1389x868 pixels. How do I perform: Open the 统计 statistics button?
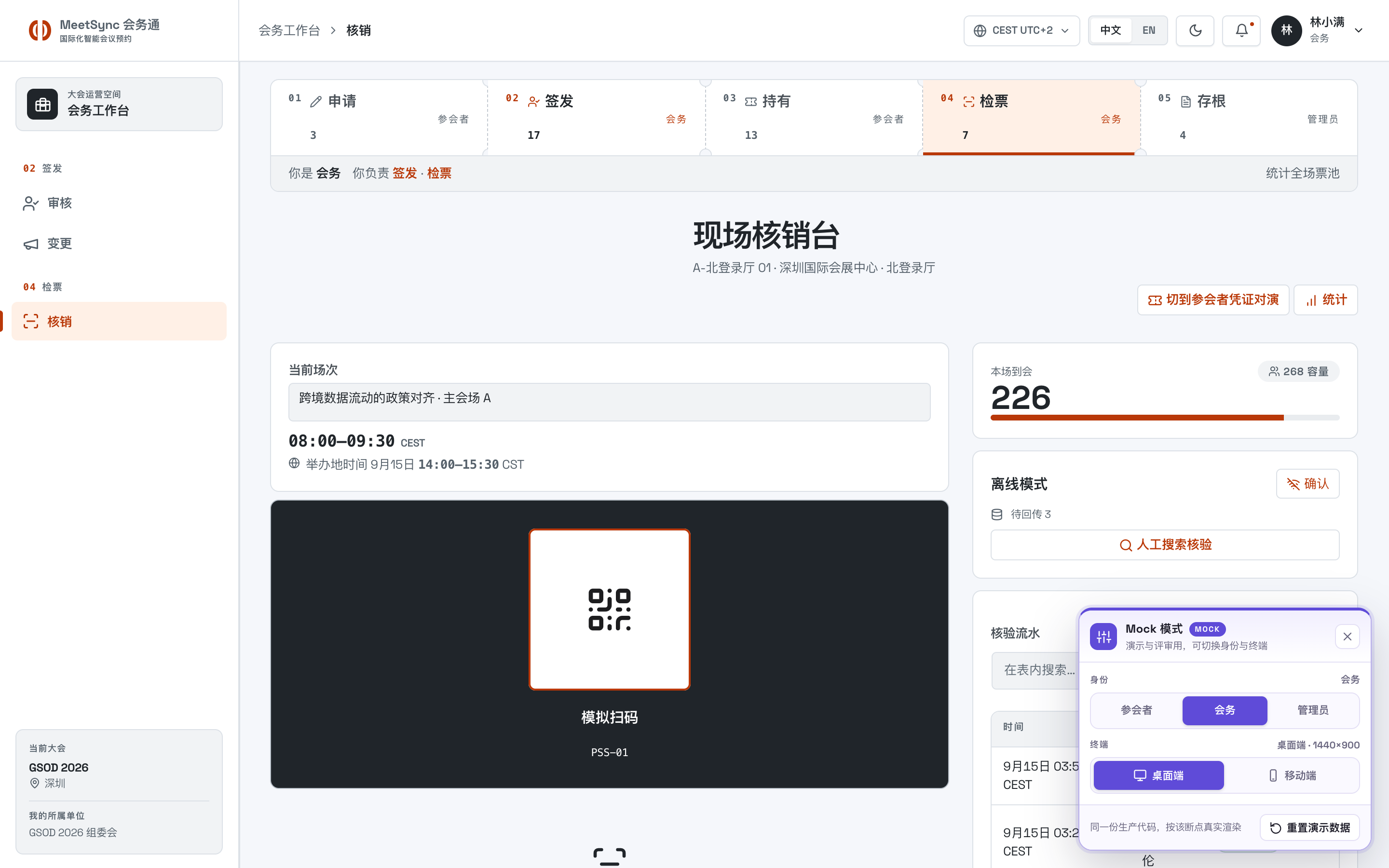pos(1325,299)
